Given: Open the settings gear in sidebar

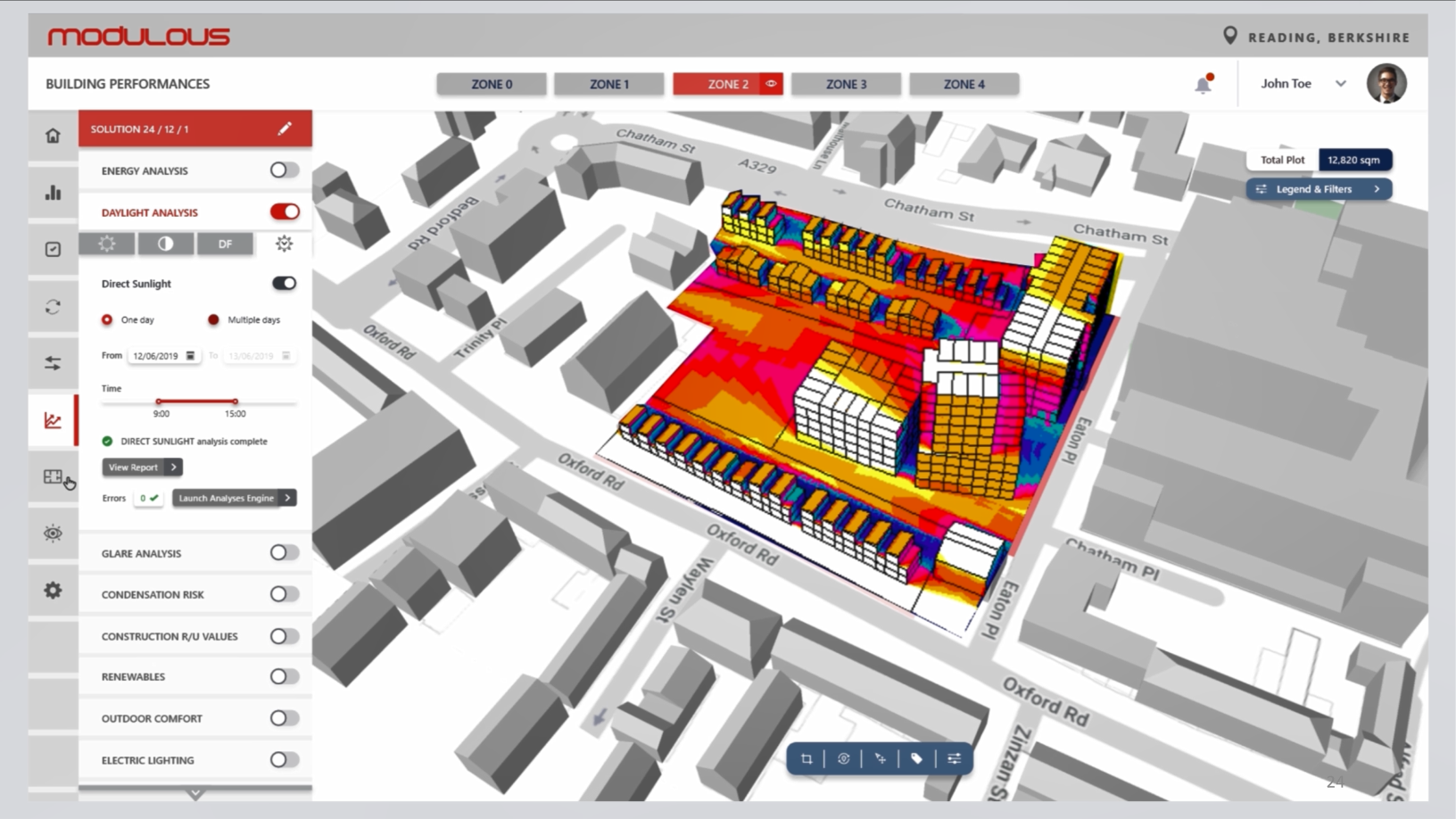Looking at the screenshot, I should point(54,590).
